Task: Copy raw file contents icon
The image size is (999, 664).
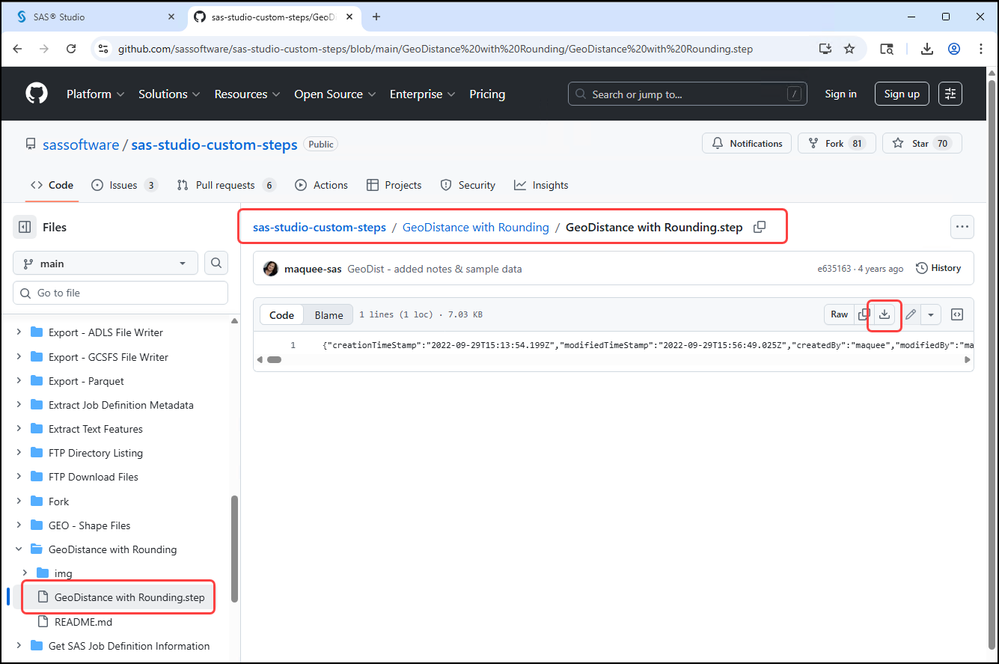Action: click(863, 314)
